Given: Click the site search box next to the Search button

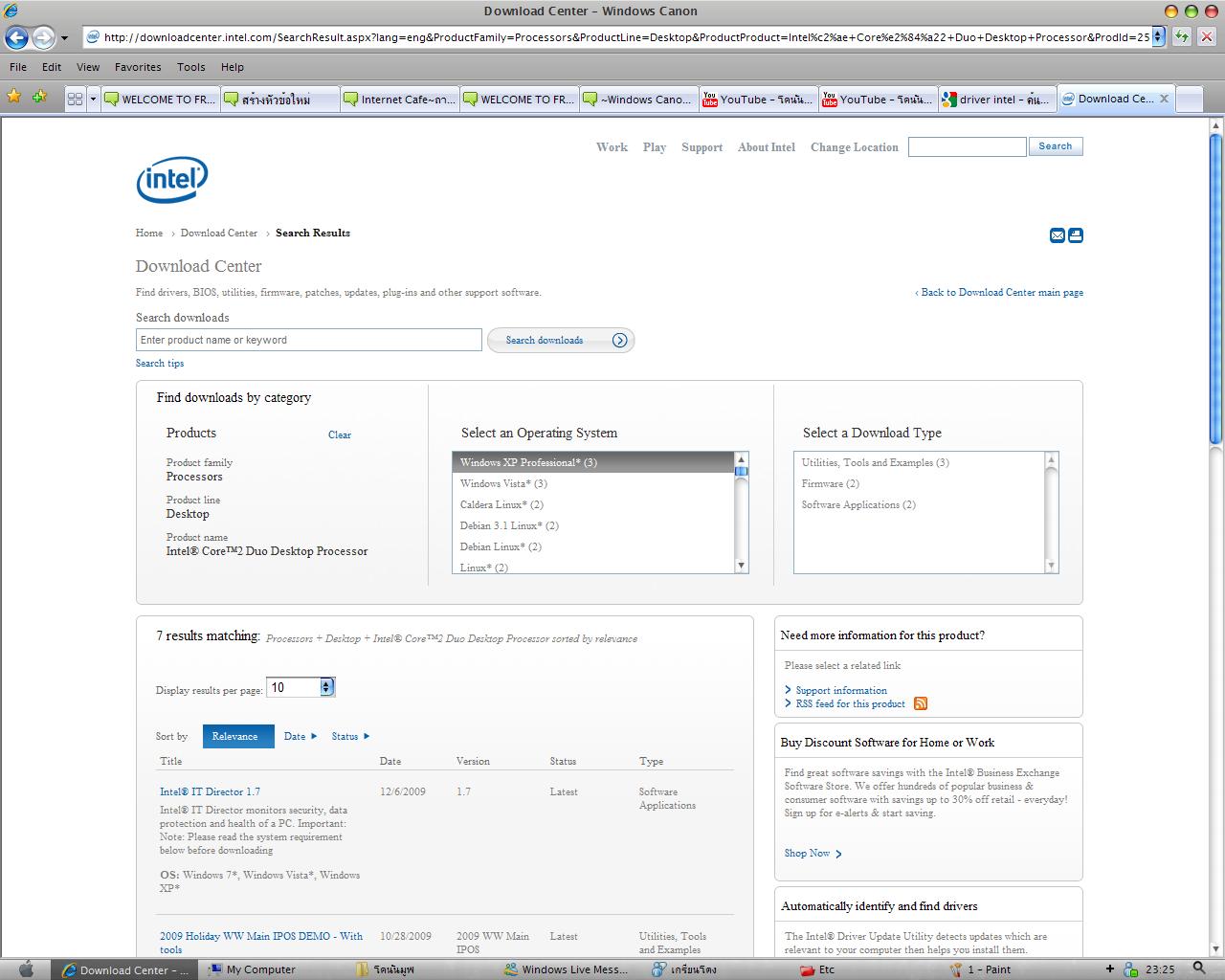Looking at the screenshot, I should 967,146.
